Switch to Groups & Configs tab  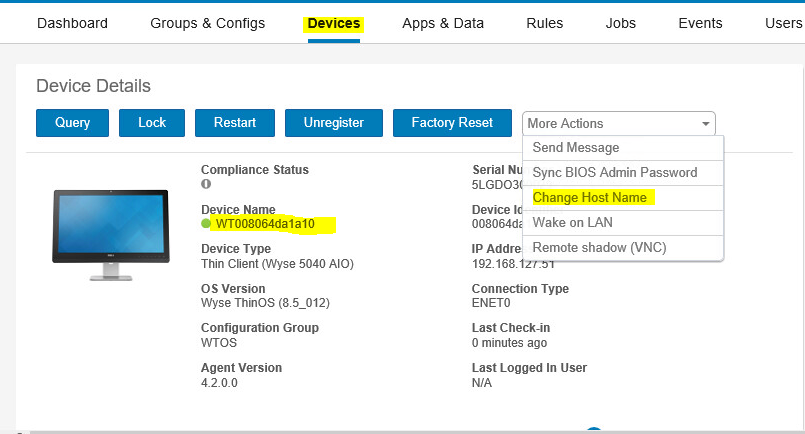click(208, 23)
